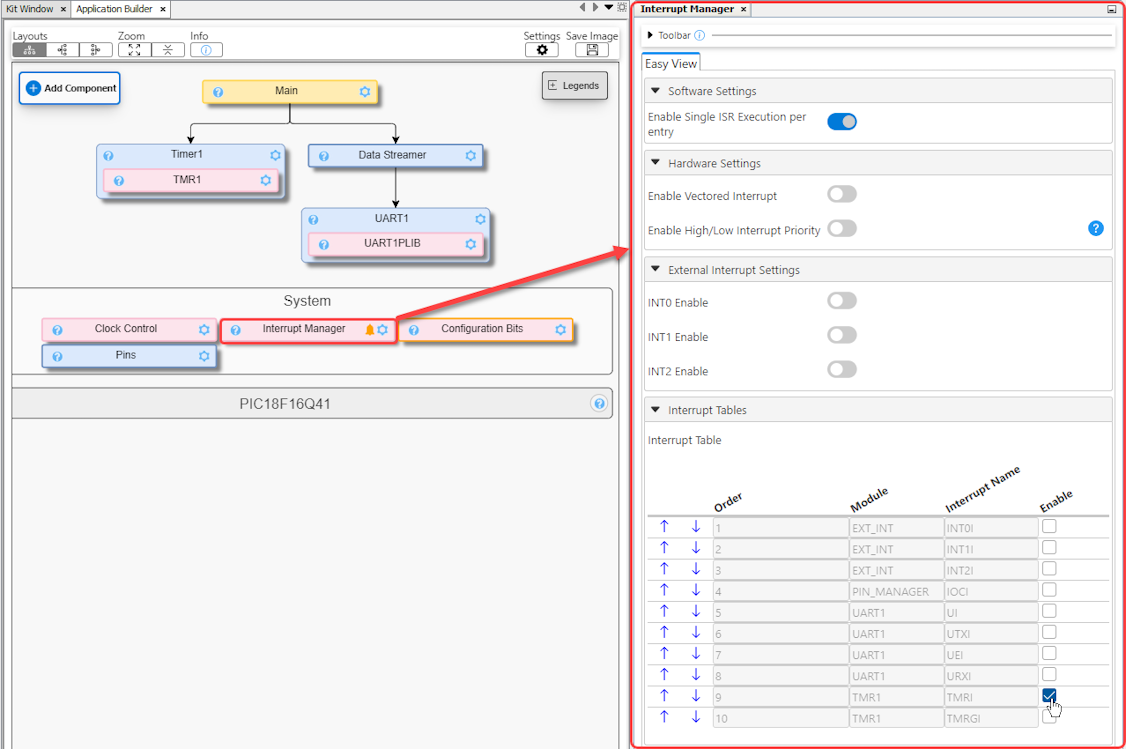Image resolution: width=1126 pixels, height=749 pixels.
Task: Click the Legends button
Action: 574,86
